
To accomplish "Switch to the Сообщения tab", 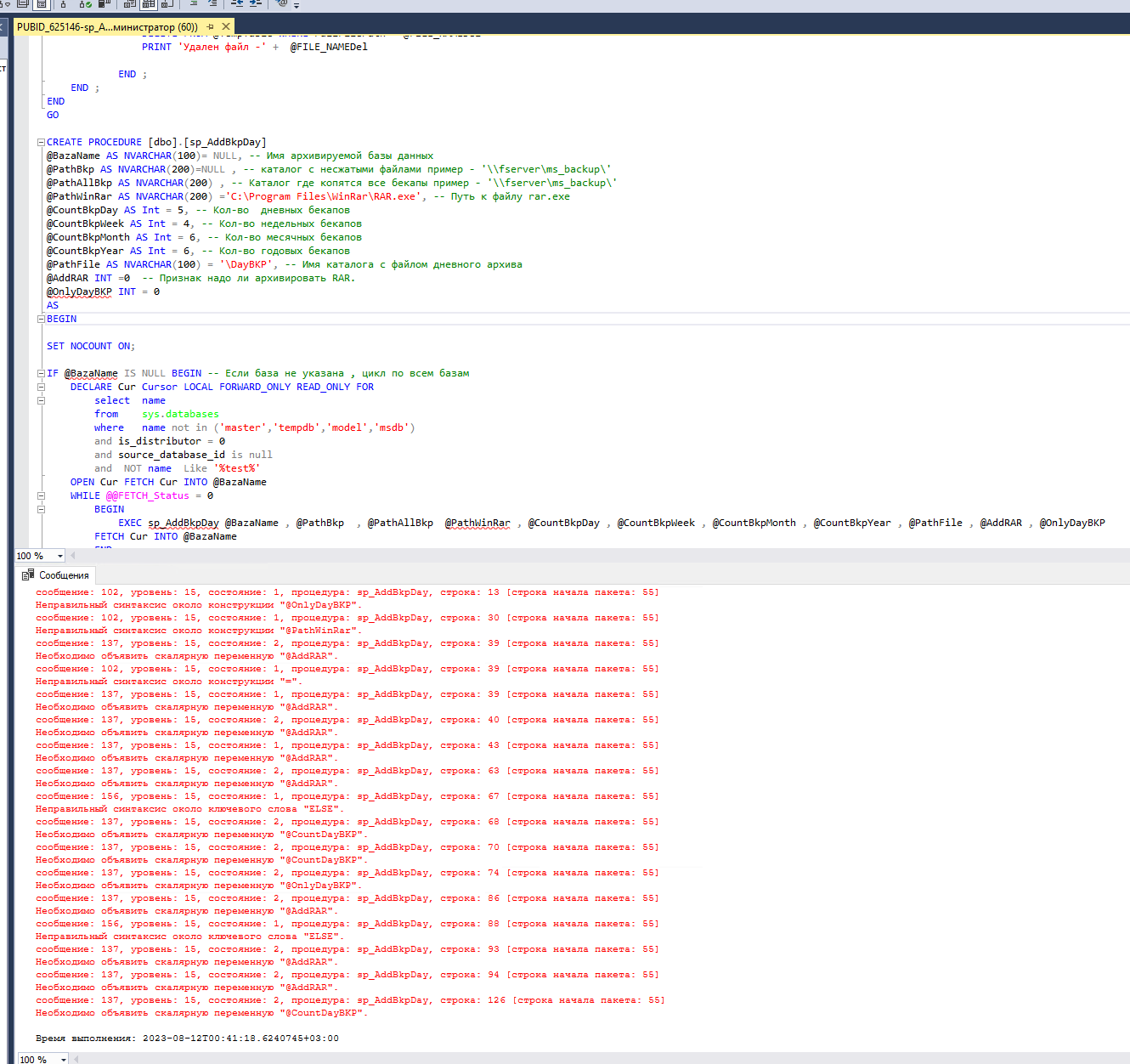I will click(x=56, y=575).
